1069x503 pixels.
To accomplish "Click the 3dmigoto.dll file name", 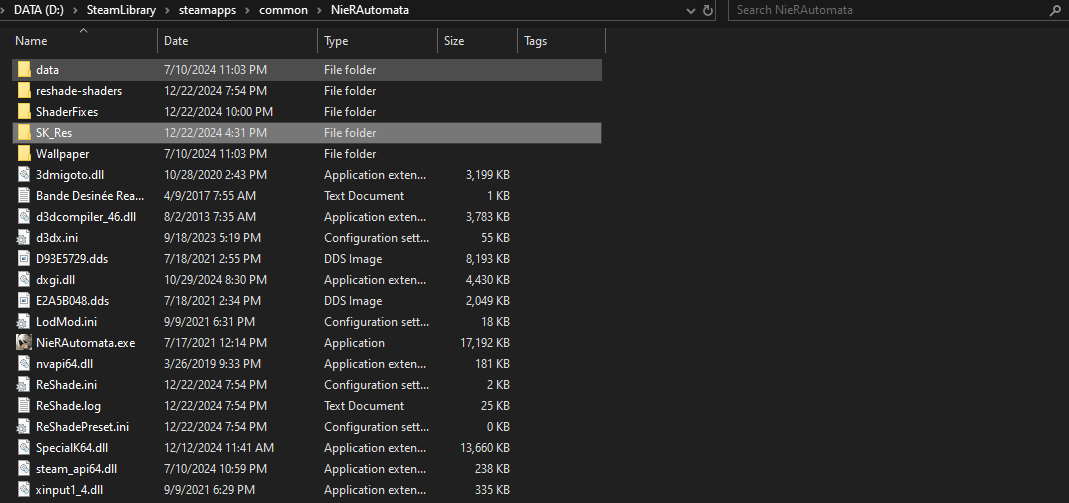I will tap(68, 175).
